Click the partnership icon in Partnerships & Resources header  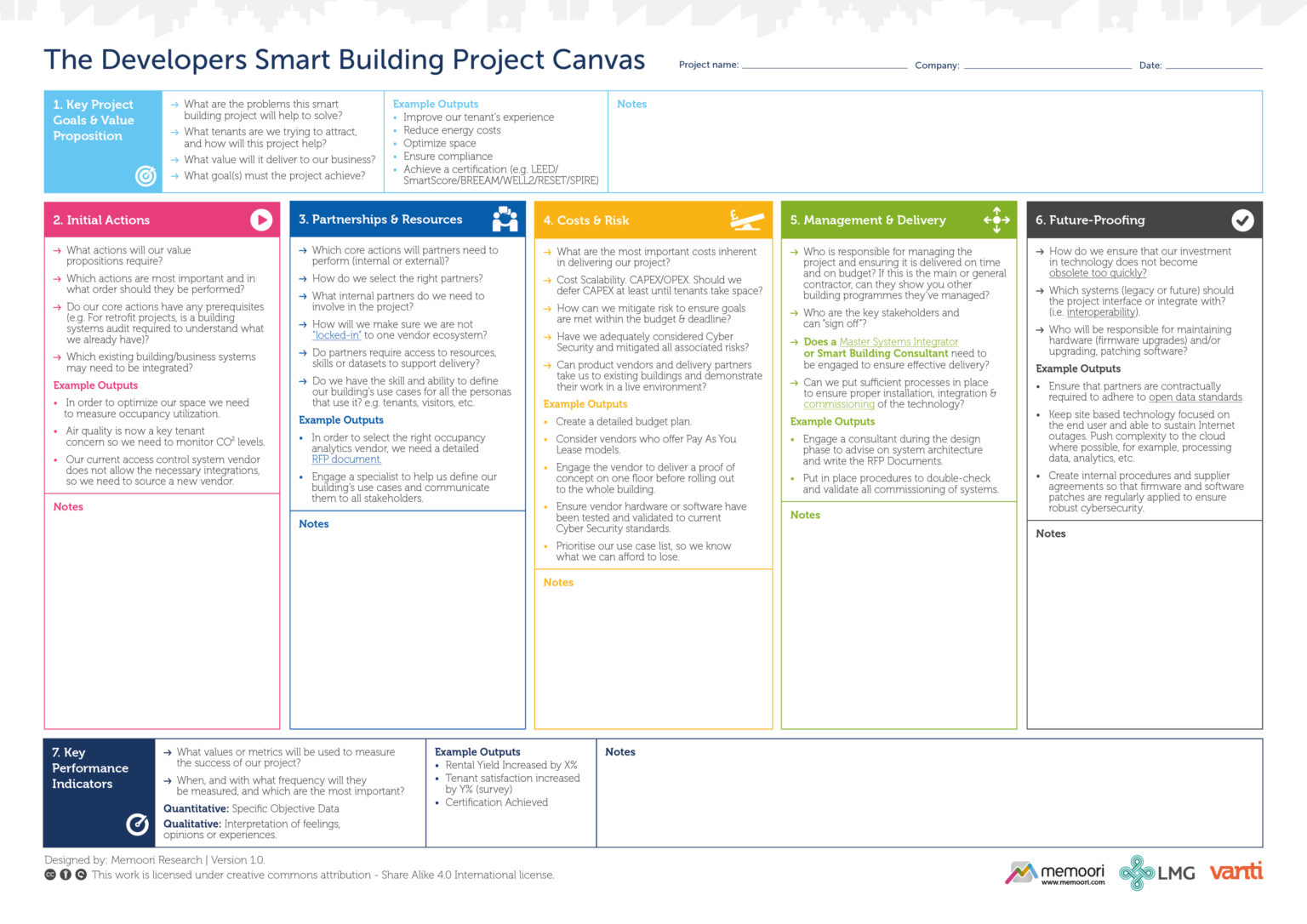[x=505, y=220]
